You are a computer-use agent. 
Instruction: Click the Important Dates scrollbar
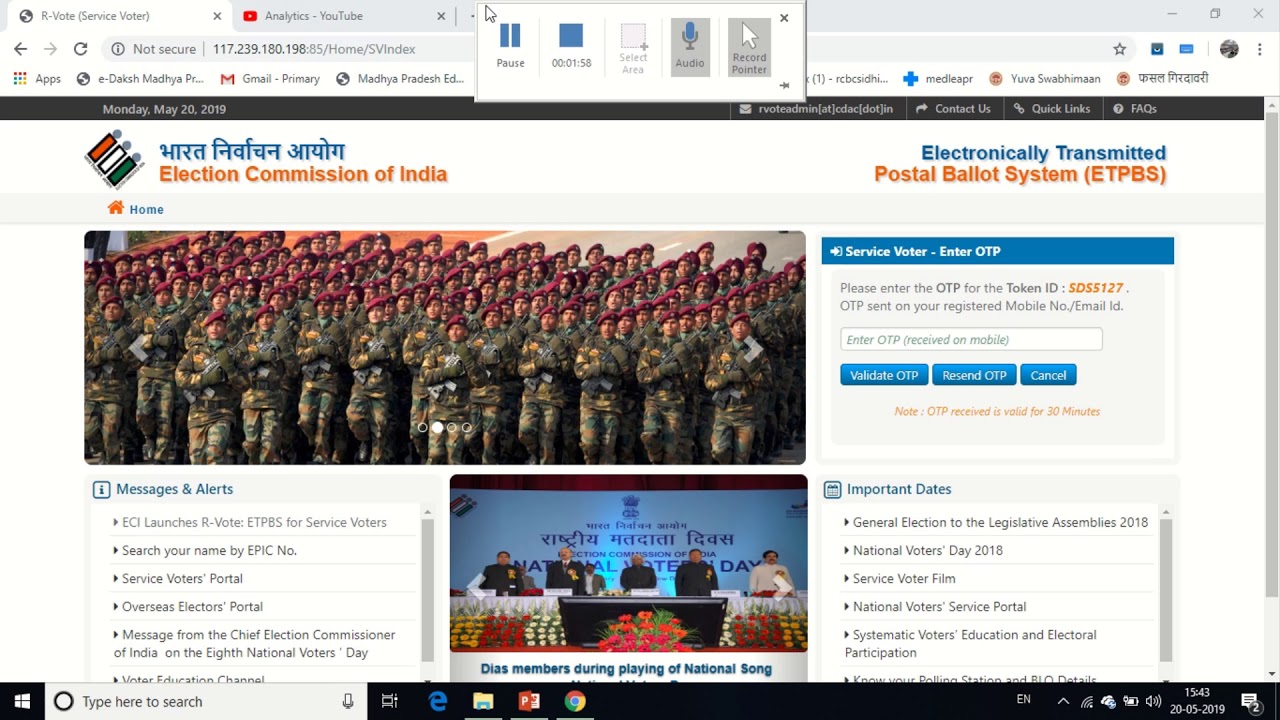1165,590
